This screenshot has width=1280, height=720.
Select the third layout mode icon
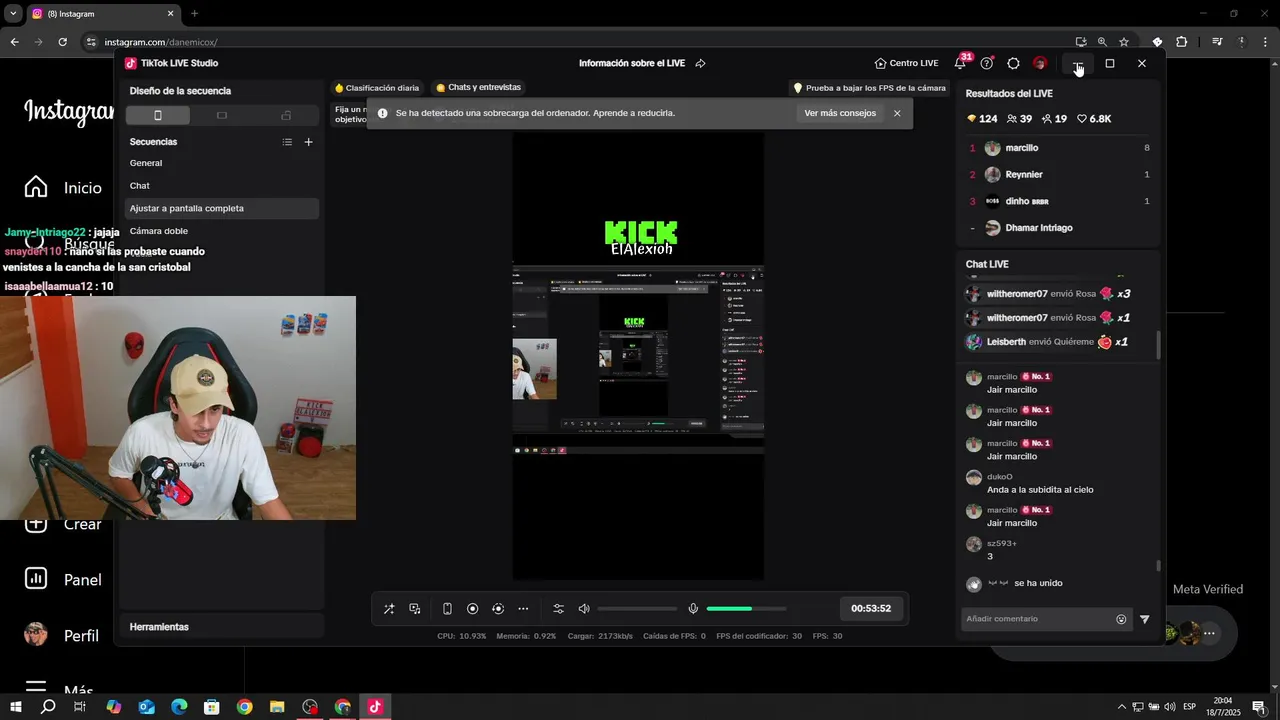click(286, 115)
